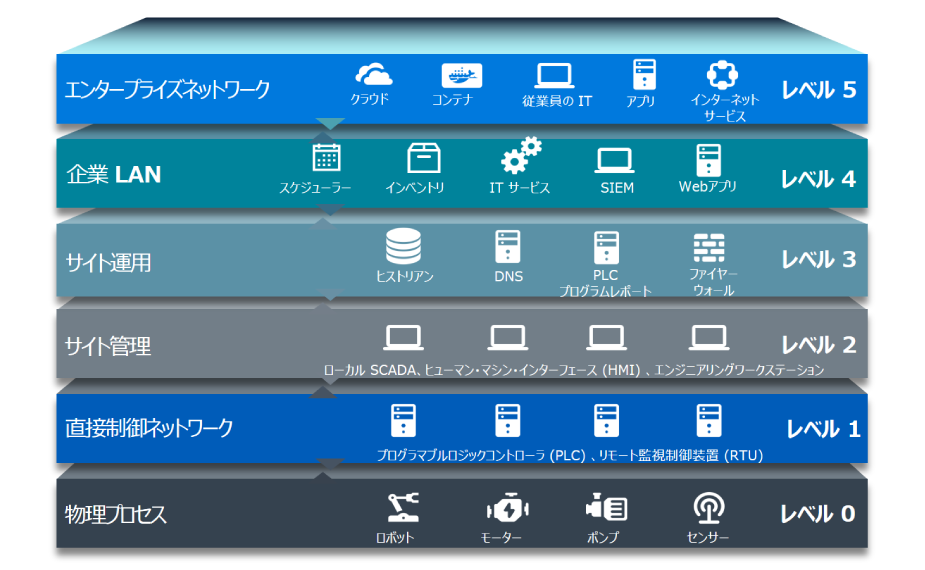Select the ポンプ pump icon
925x570 pixels.
(x=606, y=508)
